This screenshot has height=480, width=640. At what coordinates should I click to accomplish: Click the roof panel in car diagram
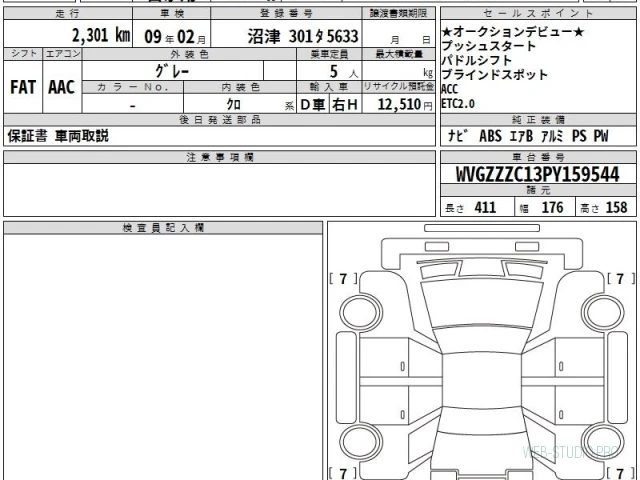coord(482,380)
